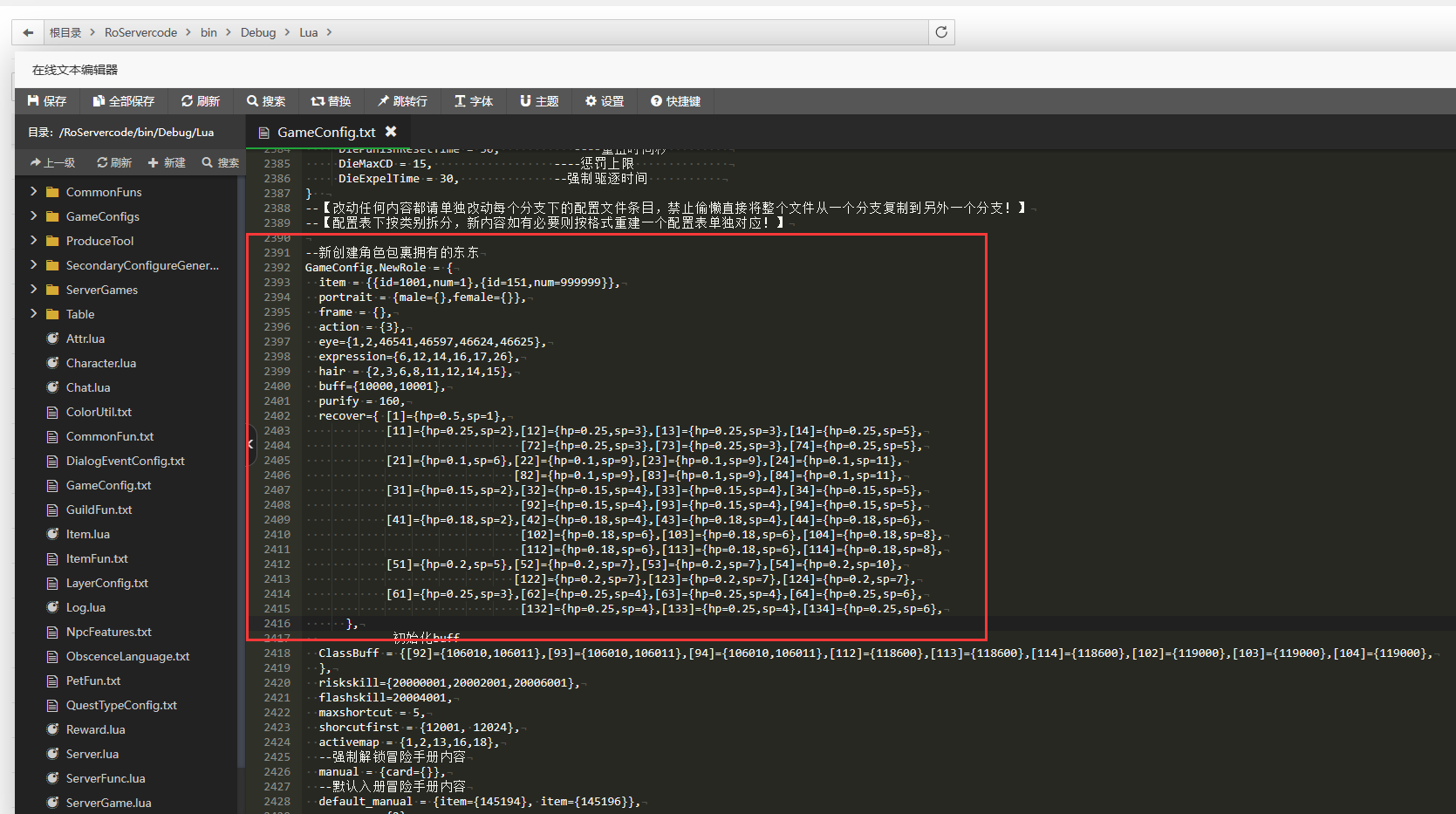Open the 主题 theme menu

click(539, 101)
